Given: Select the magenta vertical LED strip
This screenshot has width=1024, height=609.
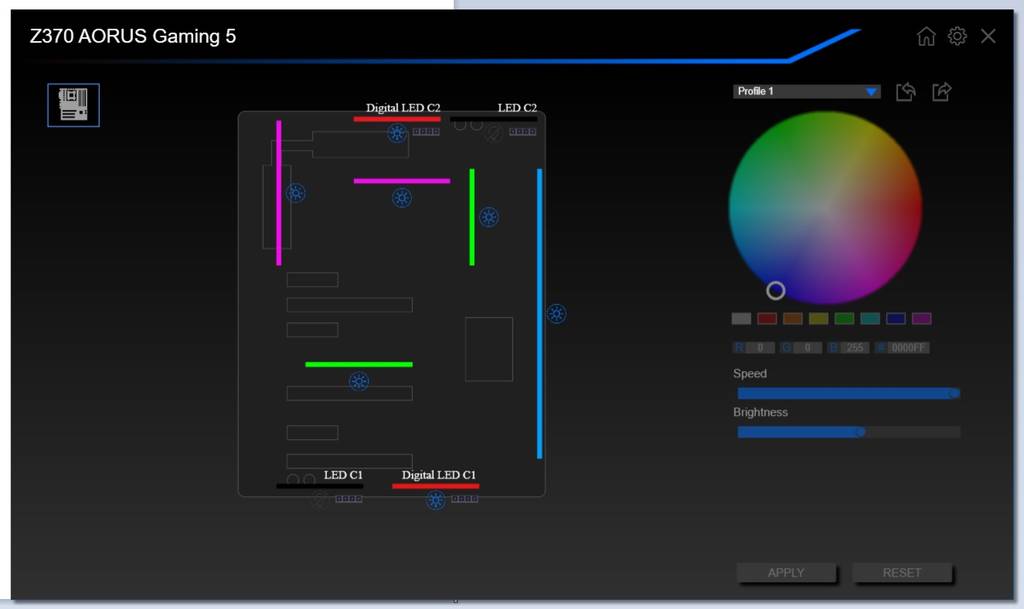Looking at the screenshot, I should pos(279,193).
